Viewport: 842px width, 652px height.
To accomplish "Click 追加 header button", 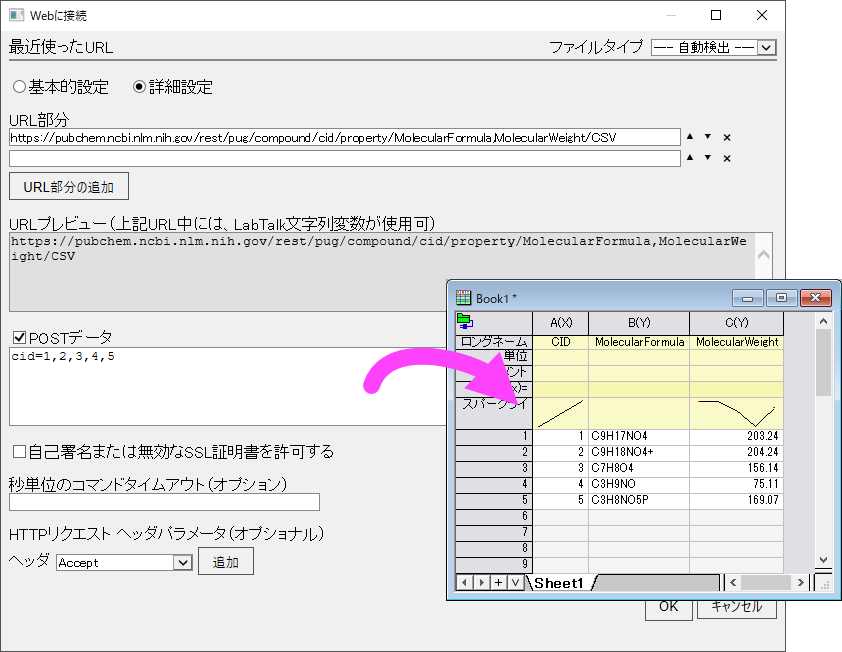I will [x=226, y=561].
